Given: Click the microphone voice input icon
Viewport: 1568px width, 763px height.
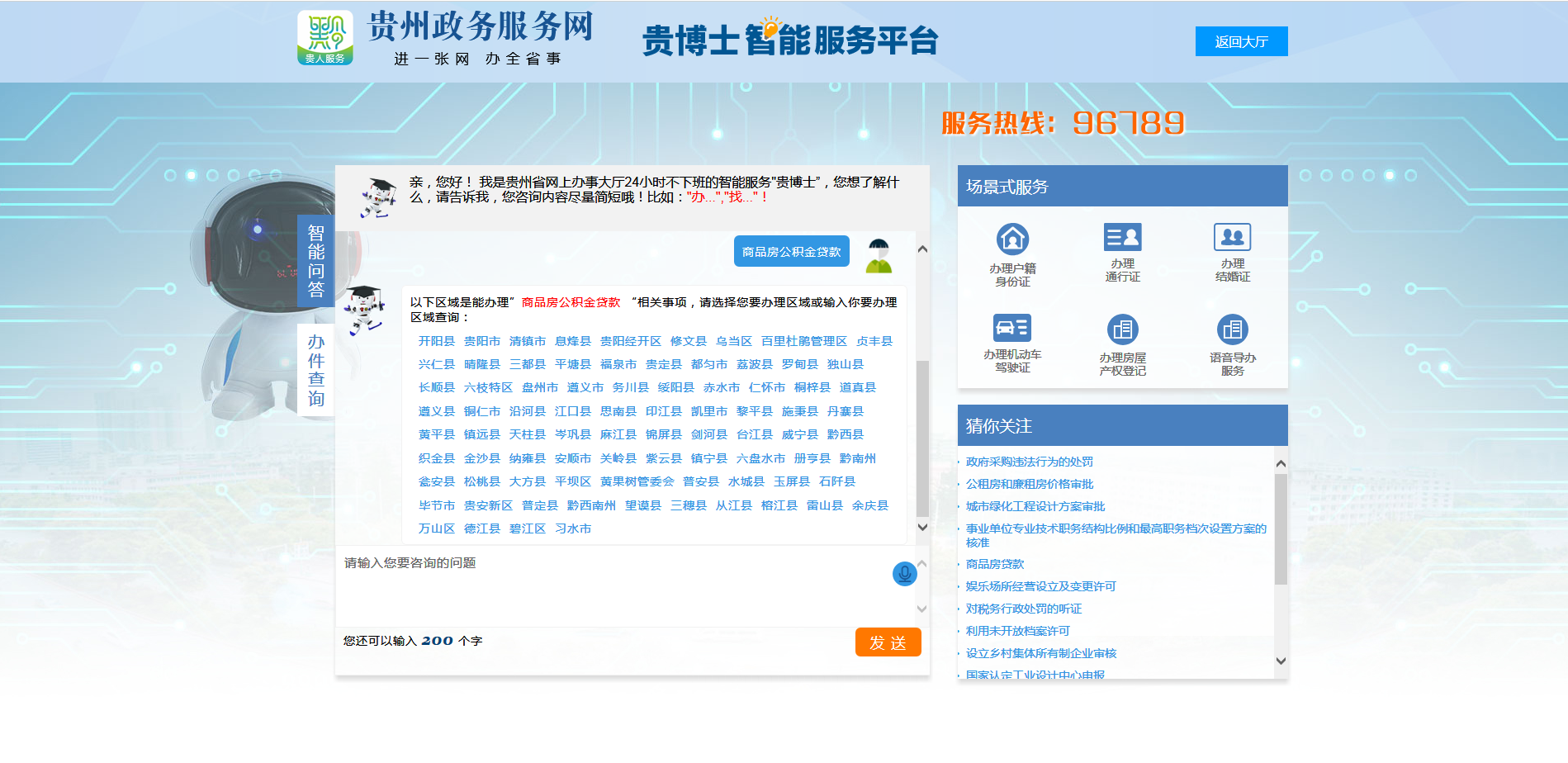Looking at the screenshot, I should click(x=904, y=573).
